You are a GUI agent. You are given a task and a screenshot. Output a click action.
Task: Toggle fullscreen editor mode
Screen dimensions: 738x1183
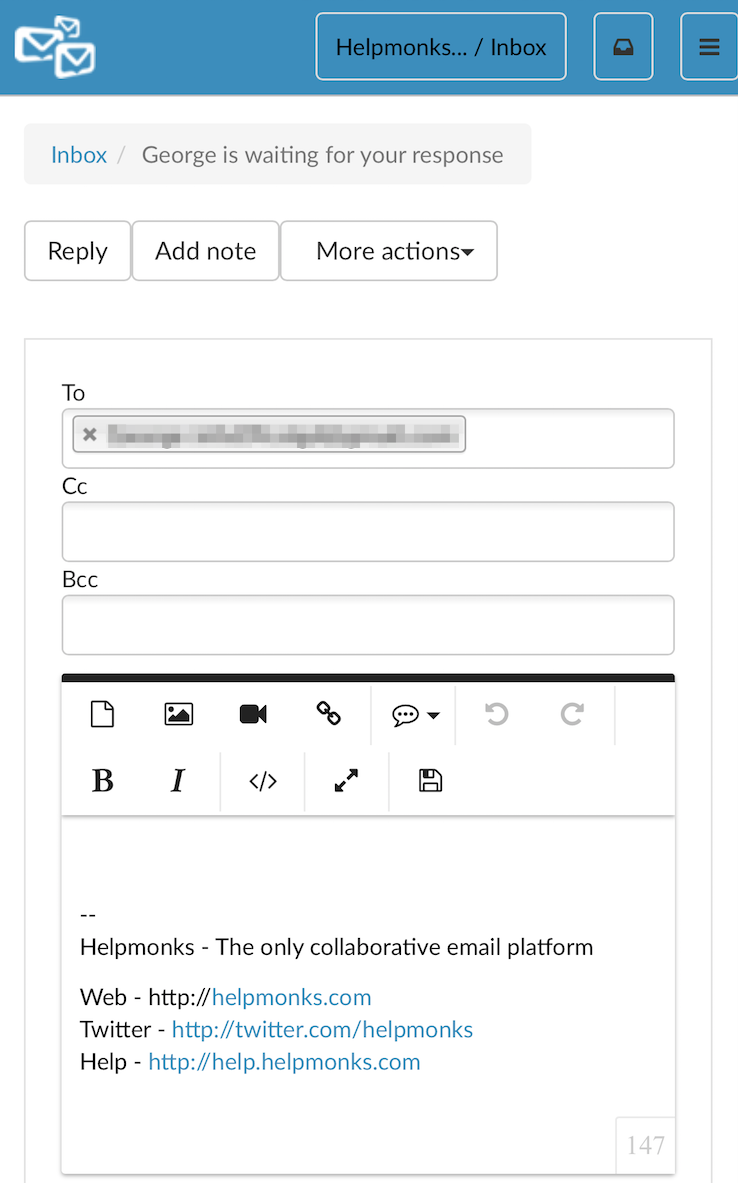click(346, 781)
